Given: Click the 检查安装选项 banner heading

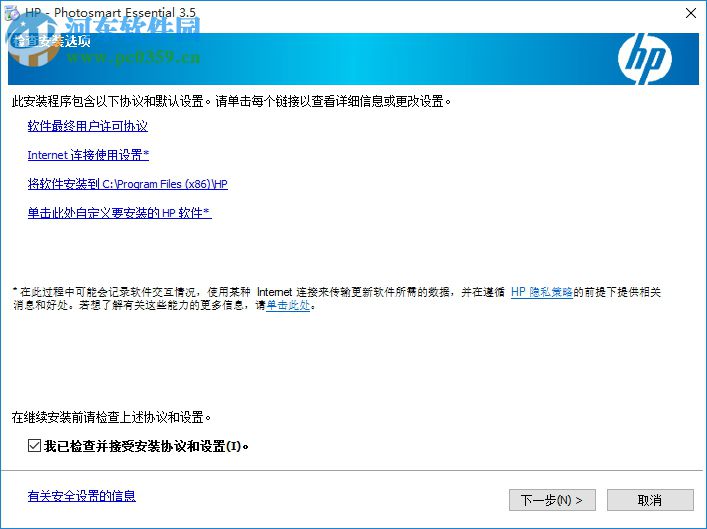Looking at the screenshot, I should [x=51, y=41].
